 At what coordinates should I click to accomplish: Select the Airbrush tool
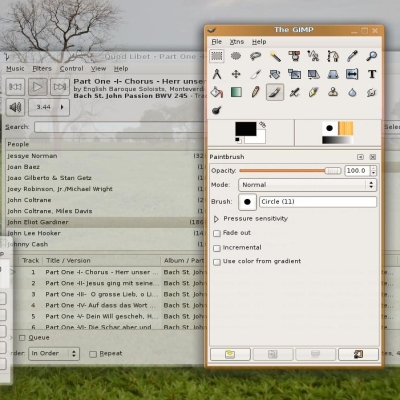294,92
